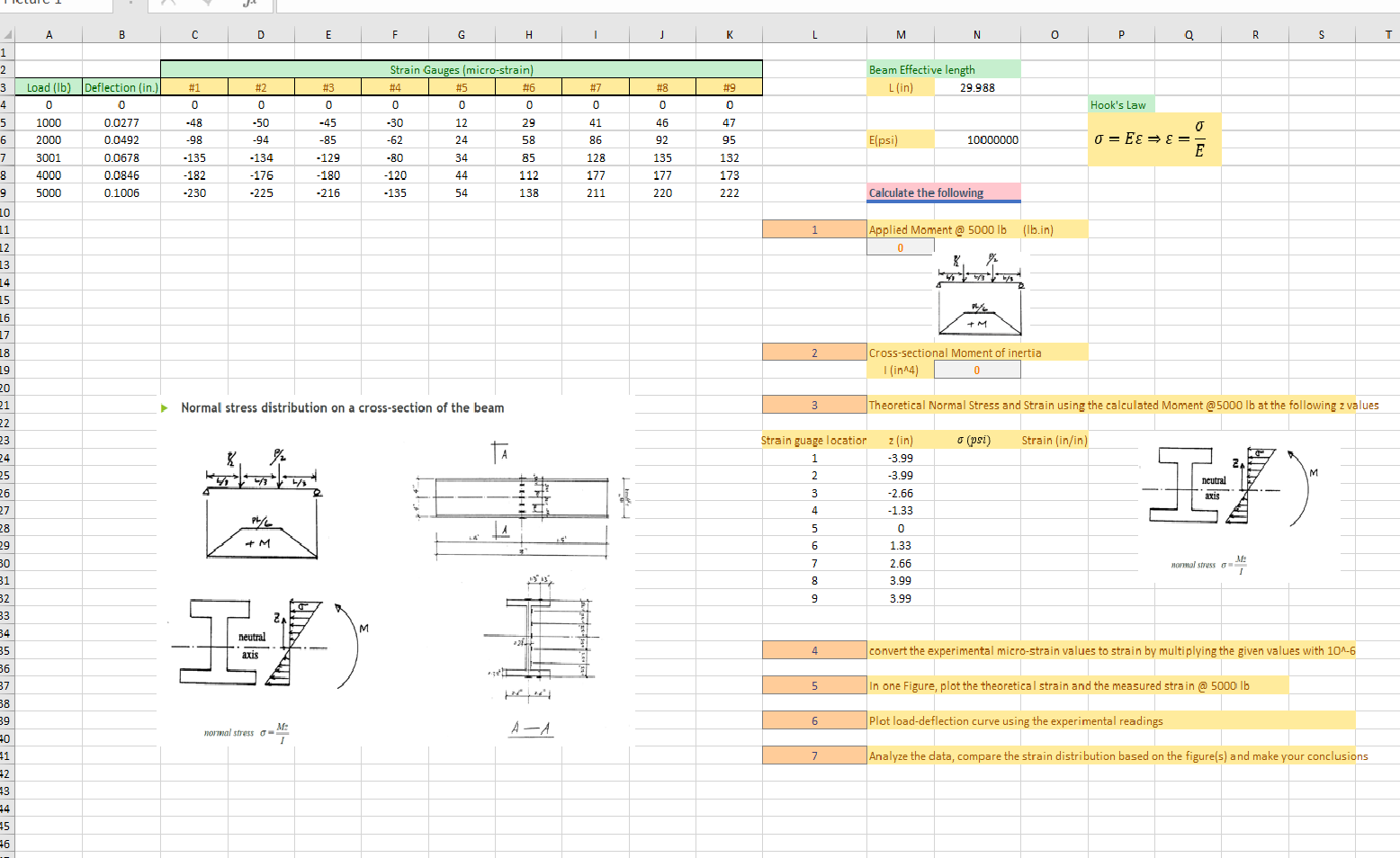Click the cell showing E(psi) value 10000000
Image resolution: width=1400 pixels, height=858 pixels.
(x=977, y=139)
